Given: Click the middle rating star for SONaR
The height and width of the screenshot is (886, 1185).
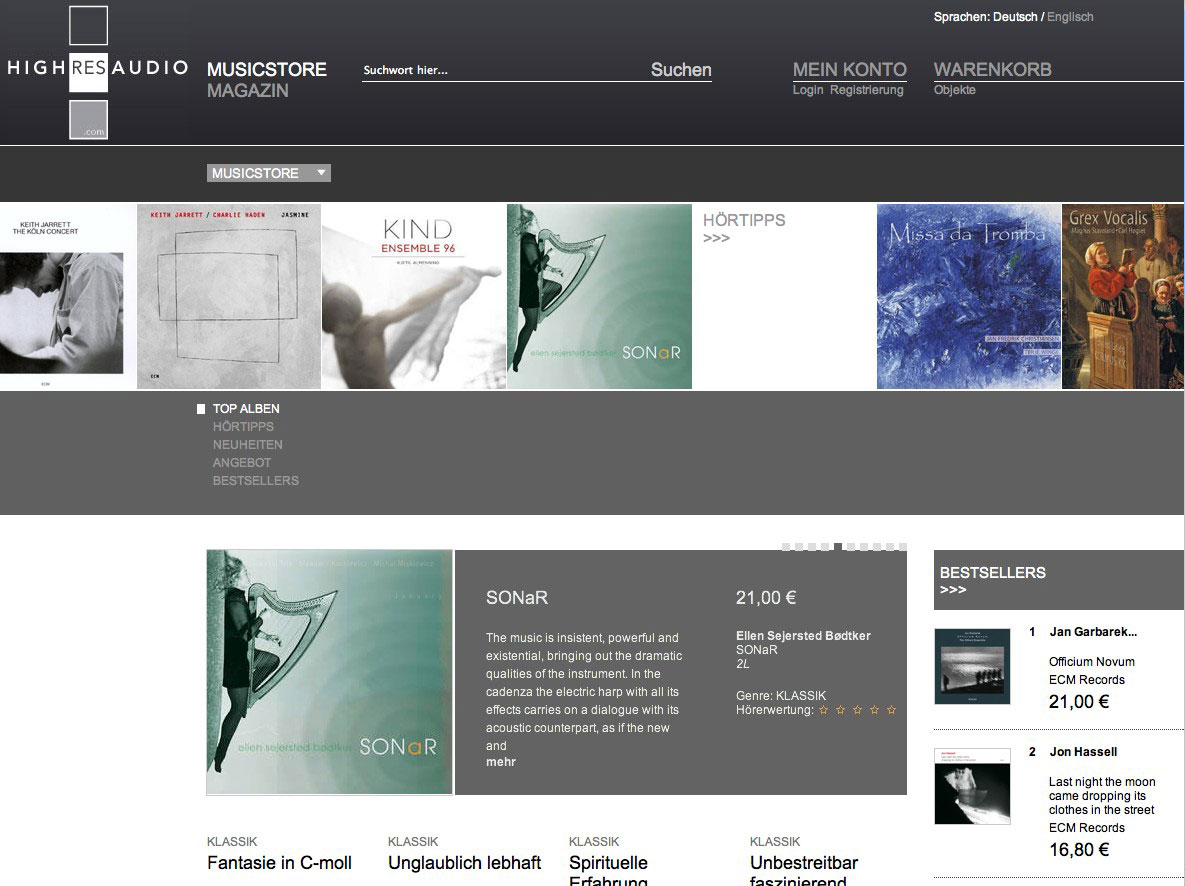Looking at the screenshot, I should point(855,710).
